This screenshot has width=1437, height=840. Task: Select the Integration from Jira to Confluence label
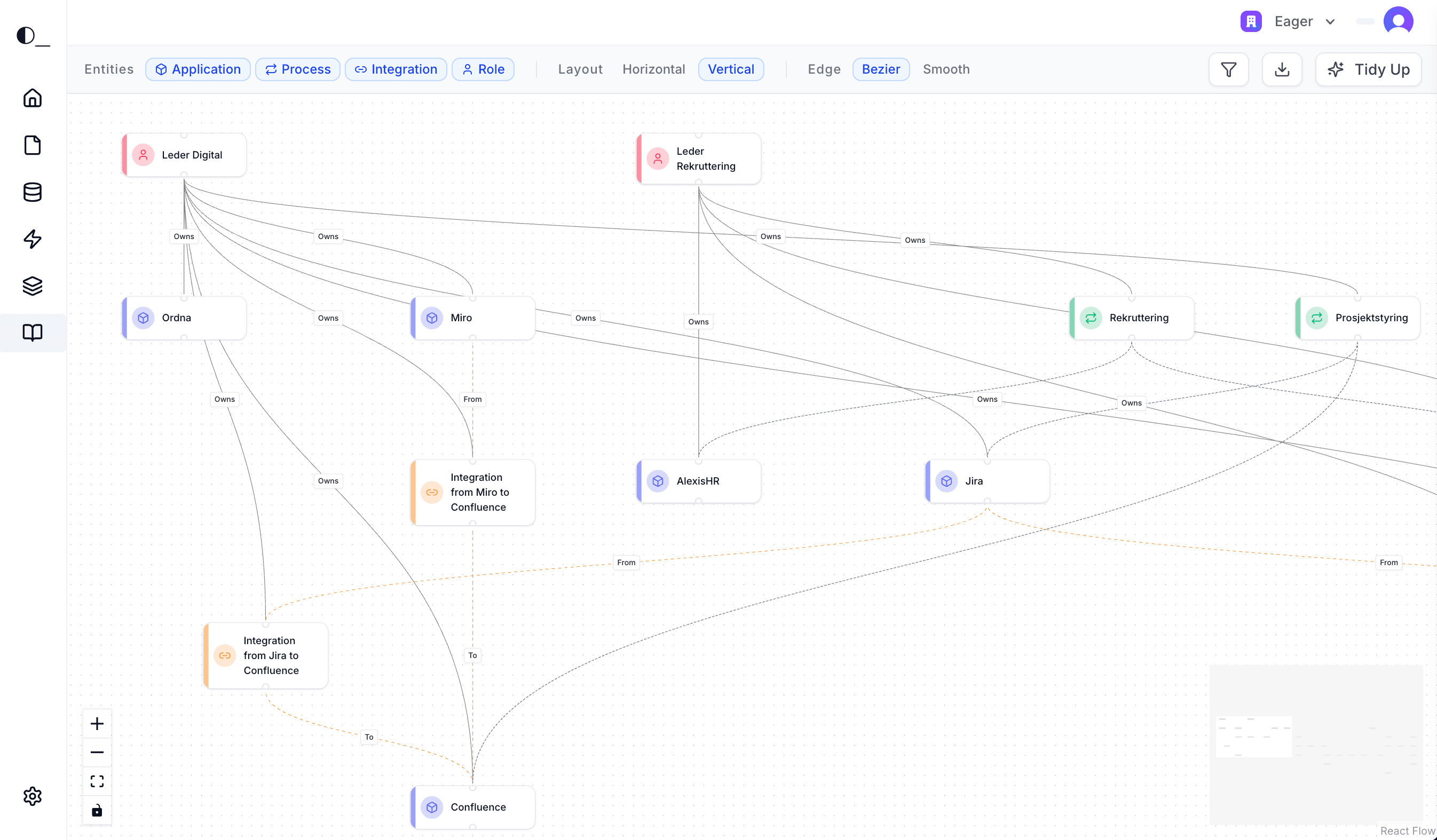click(x=271, y=656)
